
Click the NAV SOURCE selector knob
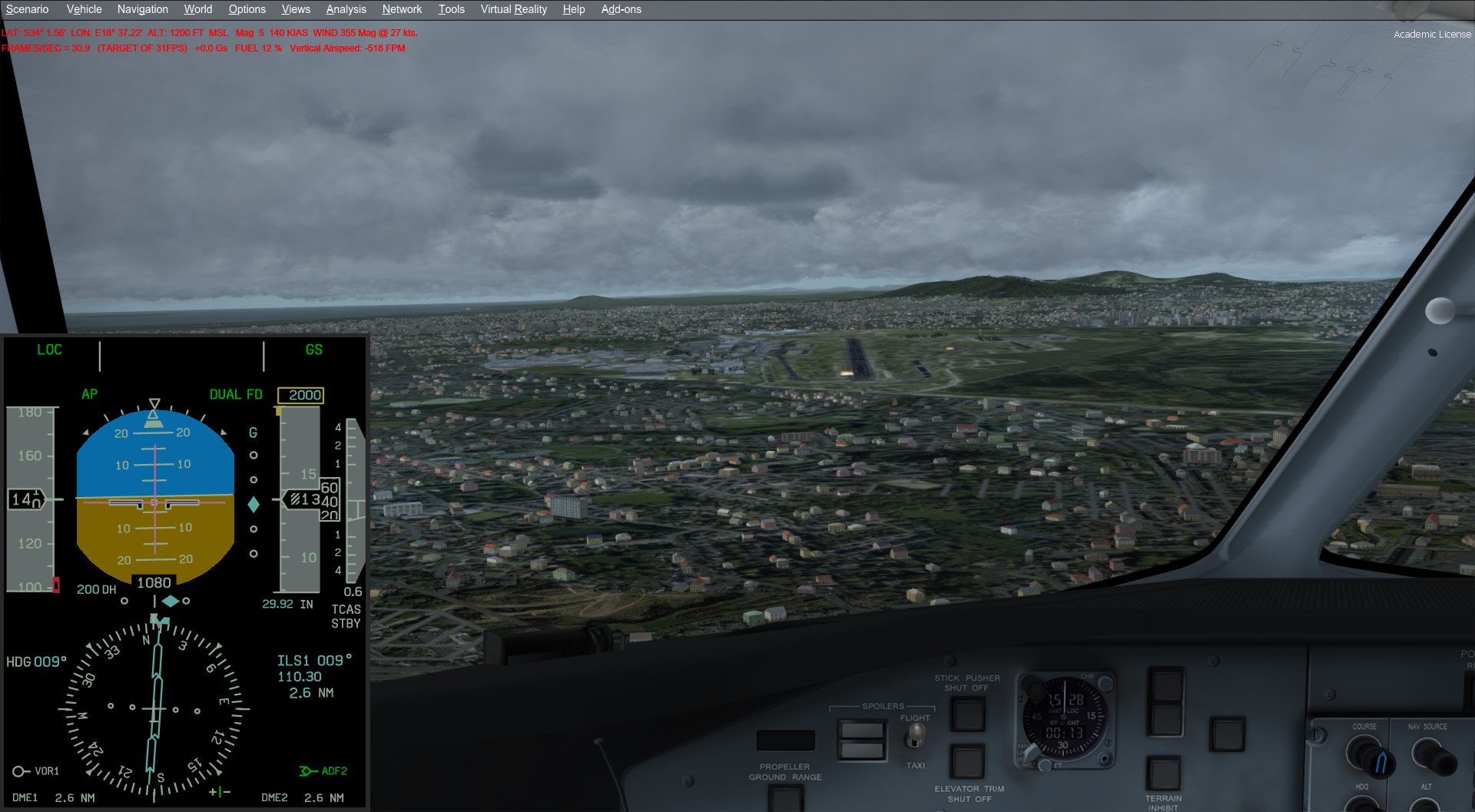pos(1431,754)
